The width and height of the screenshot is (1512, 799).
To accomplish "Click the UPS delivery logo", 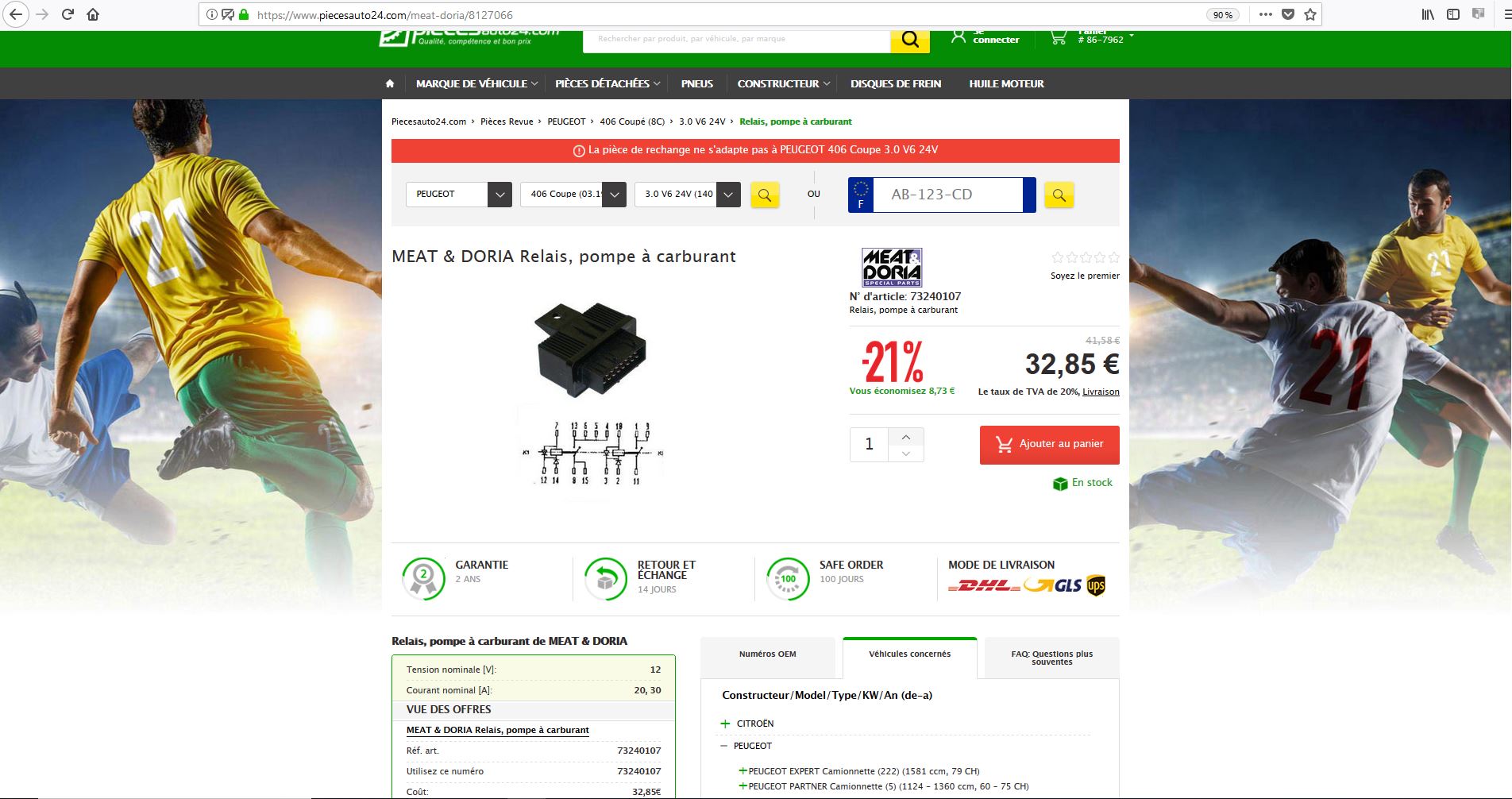I will 1096,586.
